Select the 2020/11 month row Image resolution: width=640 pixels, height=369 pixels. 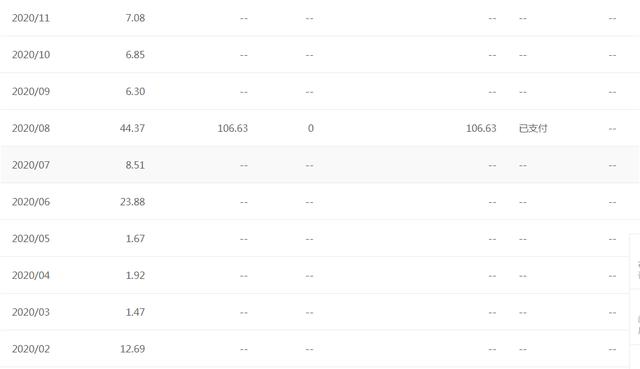click(x=320, y=18)
